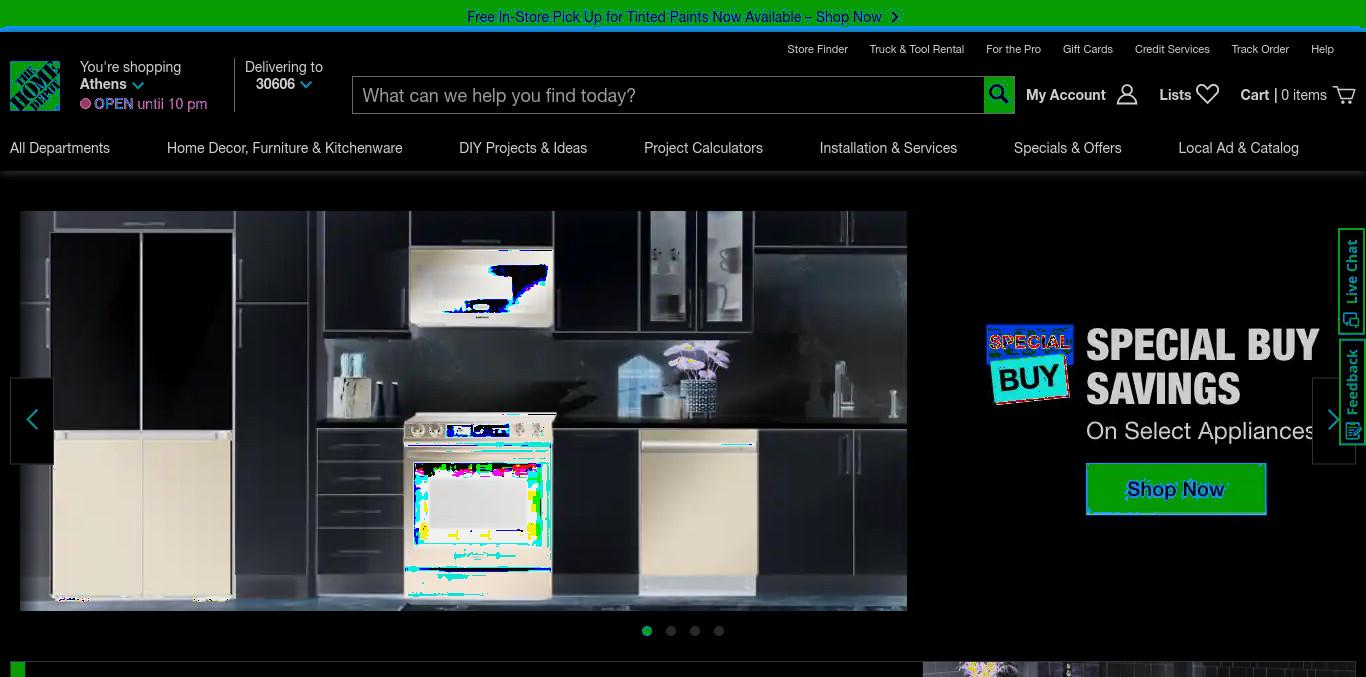Select the second carousel dot
Screen dimensions: 1366x677
click(x=671, y=631)
